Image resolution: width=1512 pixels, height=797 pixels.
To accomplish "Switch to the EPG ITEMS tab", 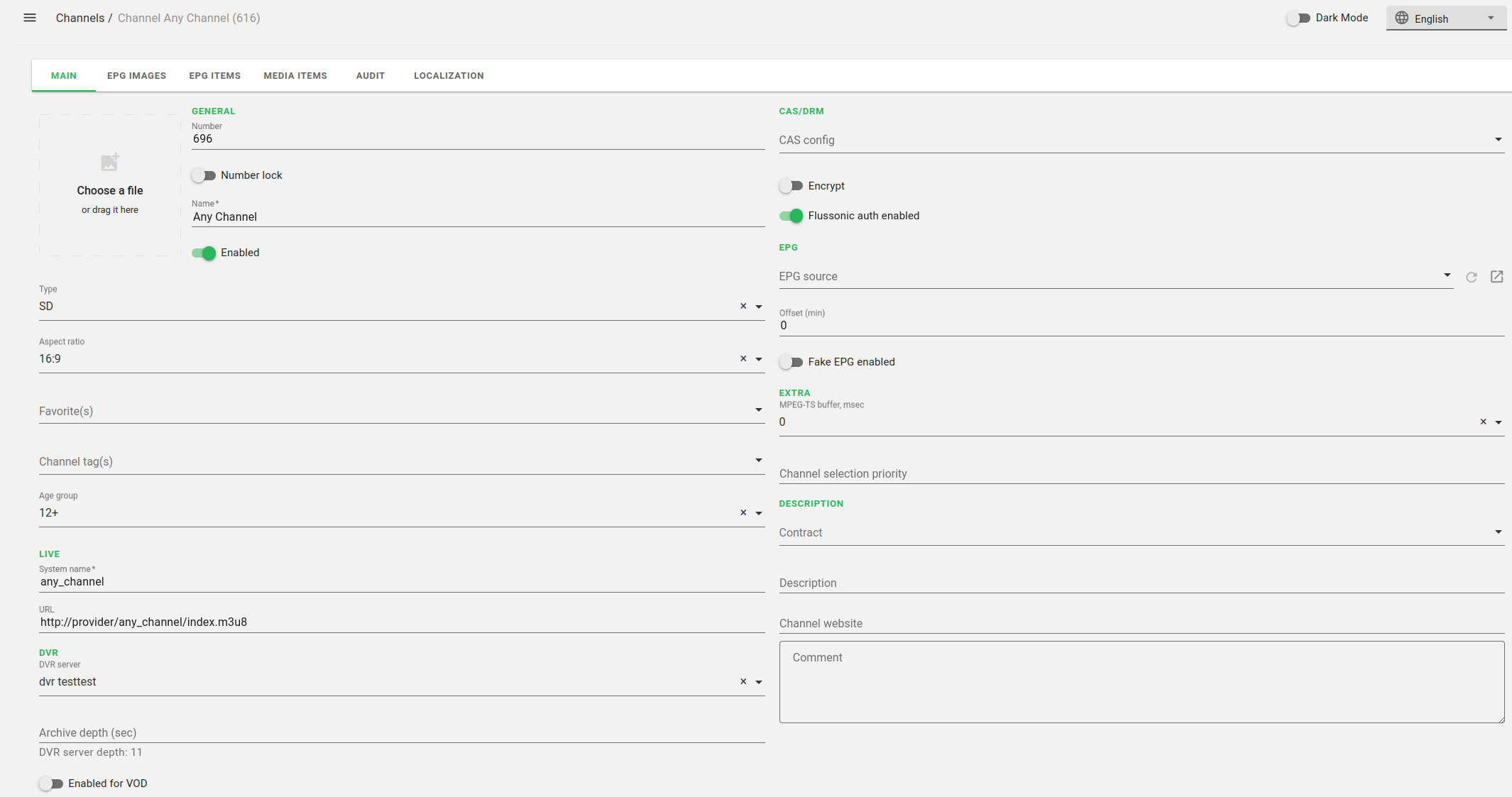I will point(214,76).
